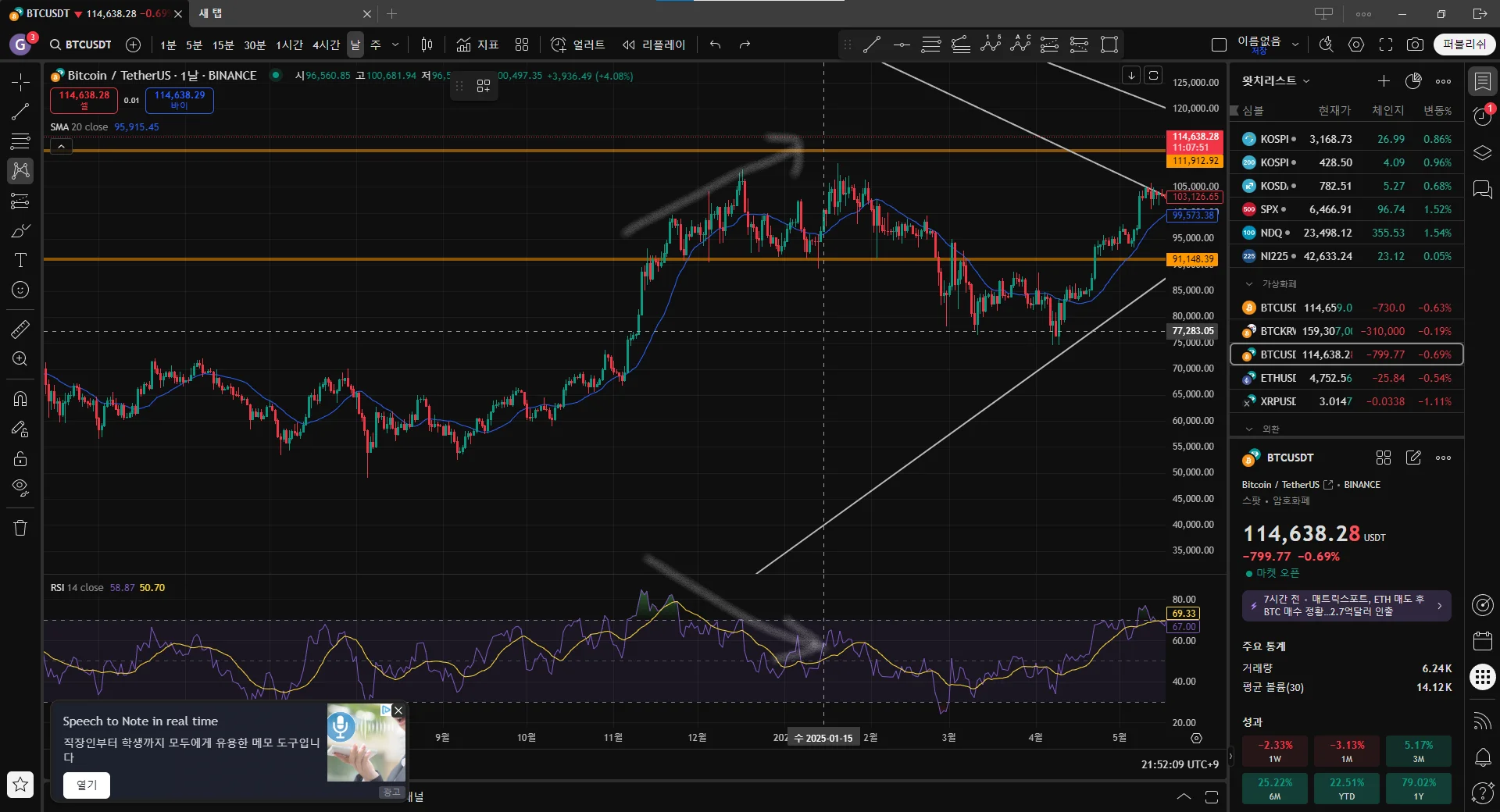Collapse the 가상화폐 watchlist section
This screenshot has height=812, width=1500.
point(1248,284)
